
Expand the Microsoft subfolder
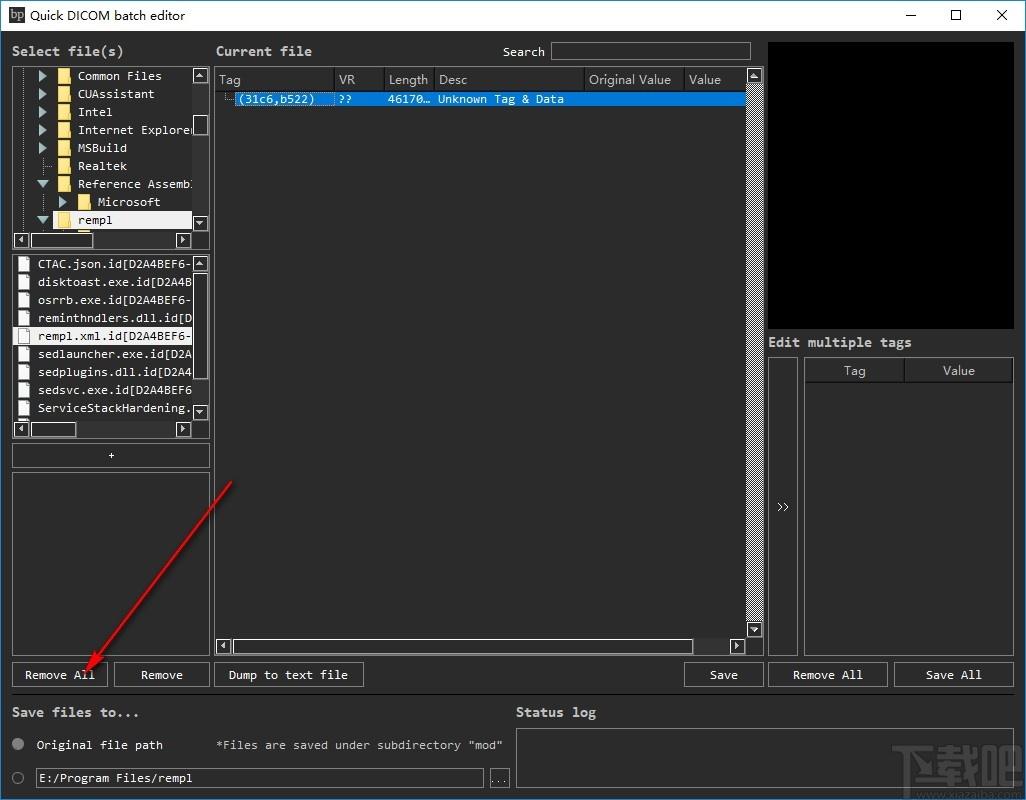click(x=63, y=202)
